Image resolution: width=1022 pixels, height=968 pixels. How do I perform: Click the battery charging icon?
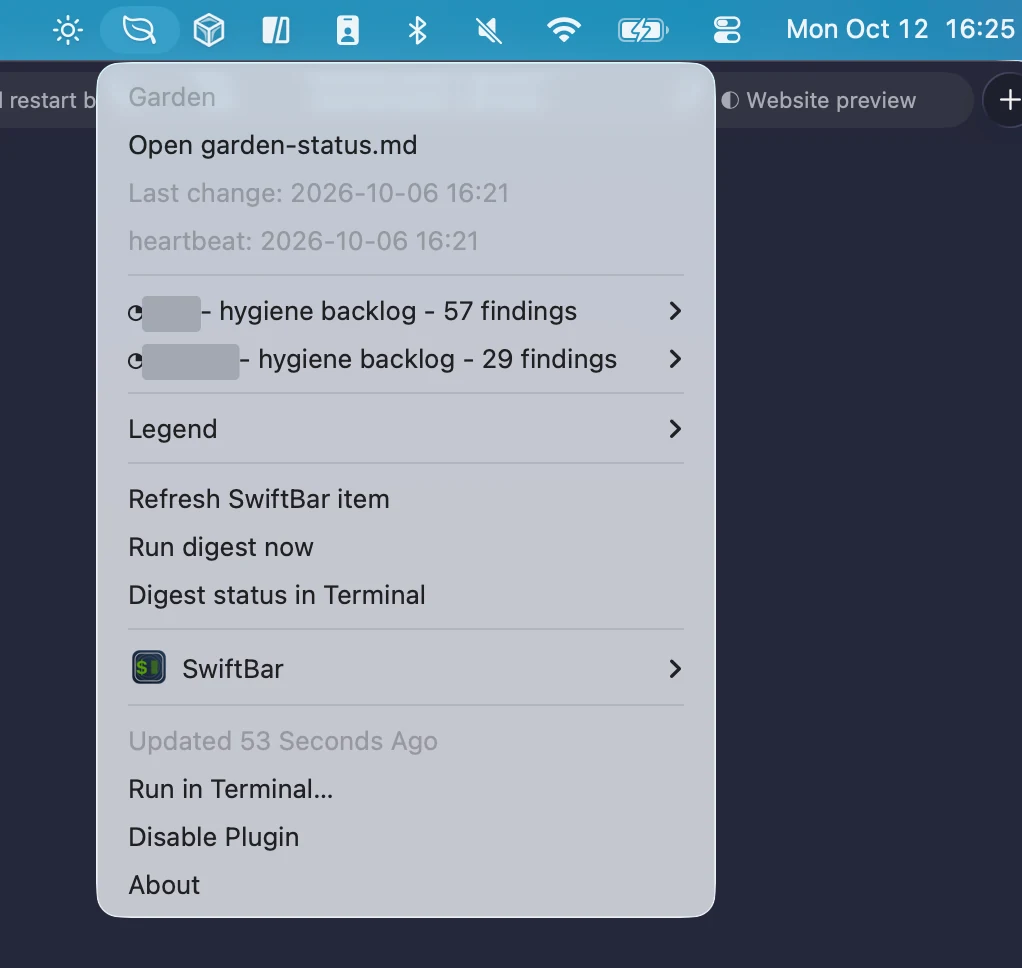(x=643, y=30)
